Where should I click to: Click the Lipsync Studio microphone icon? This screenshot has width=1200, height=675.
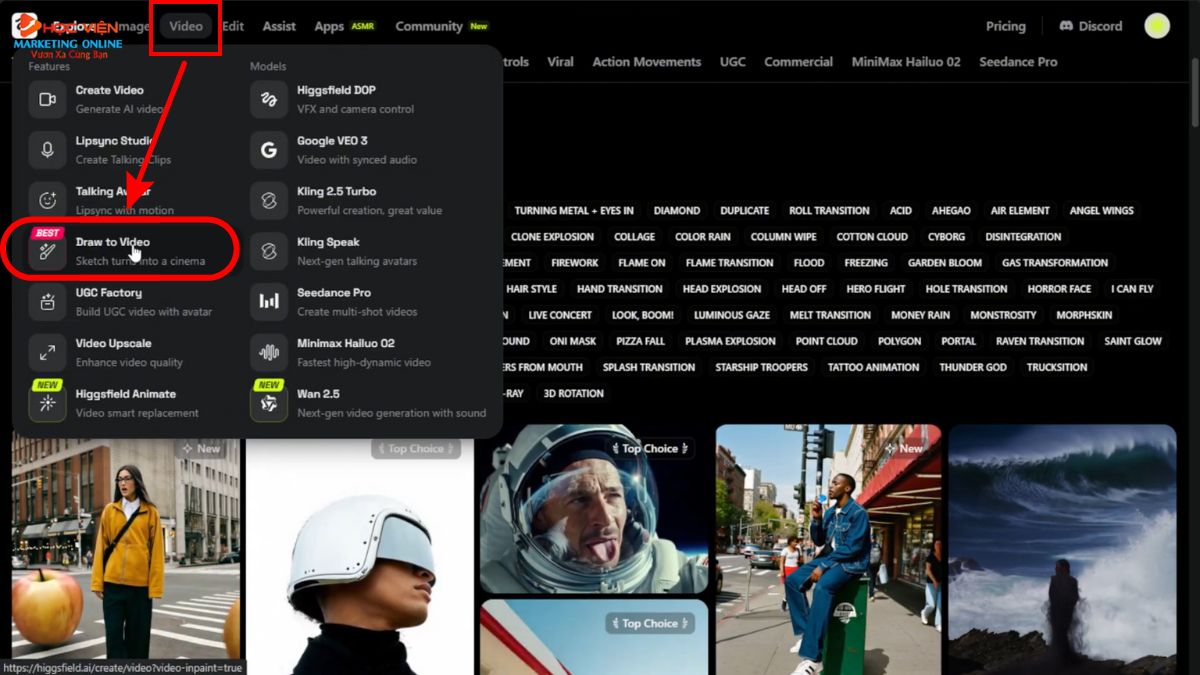[x=47, y=150]
